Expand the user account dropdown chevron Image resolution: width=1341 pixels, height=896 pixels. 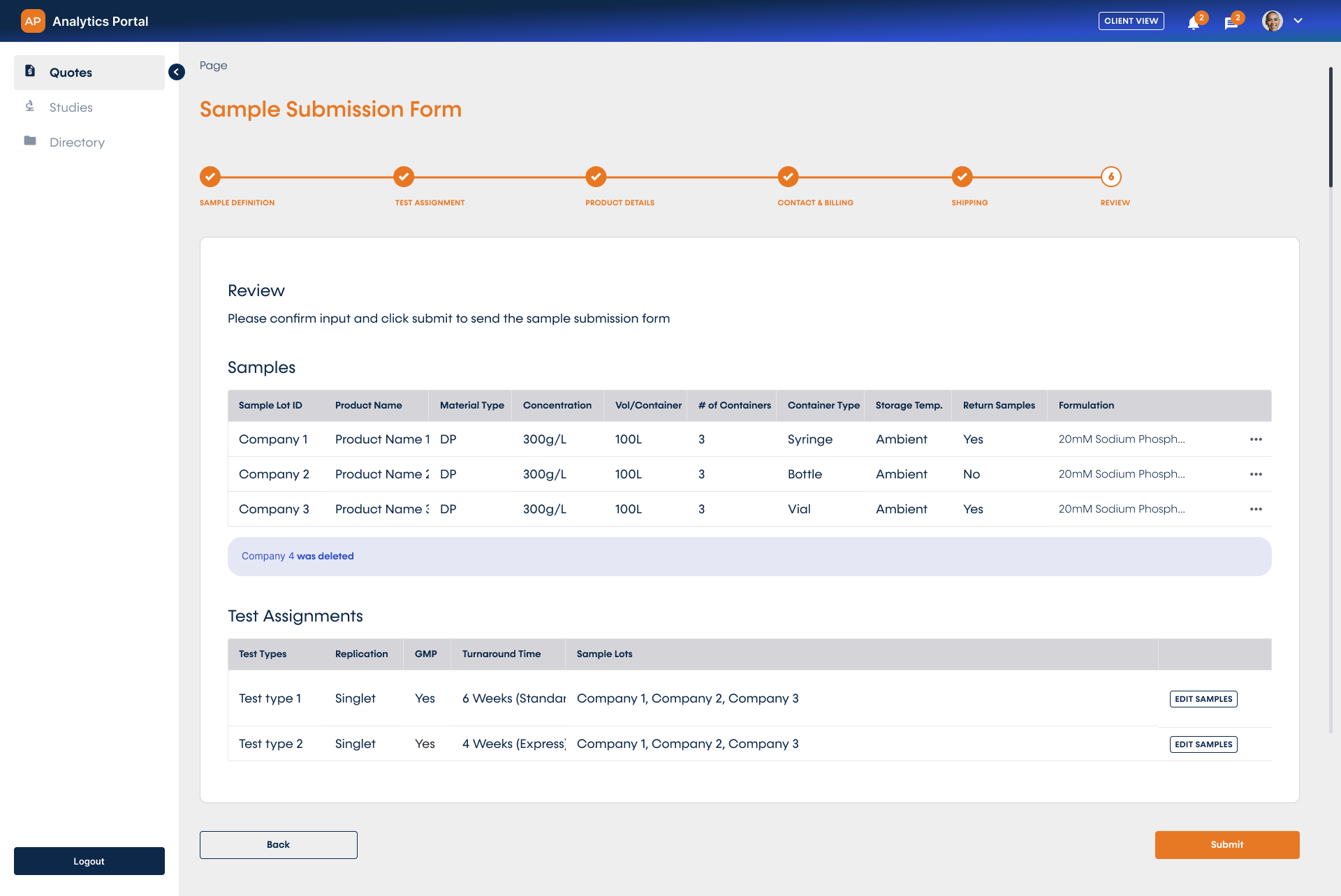[1298, 21]
